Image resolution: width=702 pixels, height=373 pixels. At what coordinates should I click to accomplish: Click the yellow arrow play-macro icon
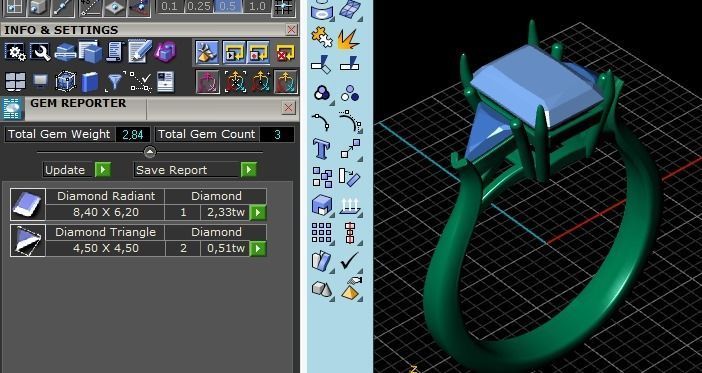(234, 52)
